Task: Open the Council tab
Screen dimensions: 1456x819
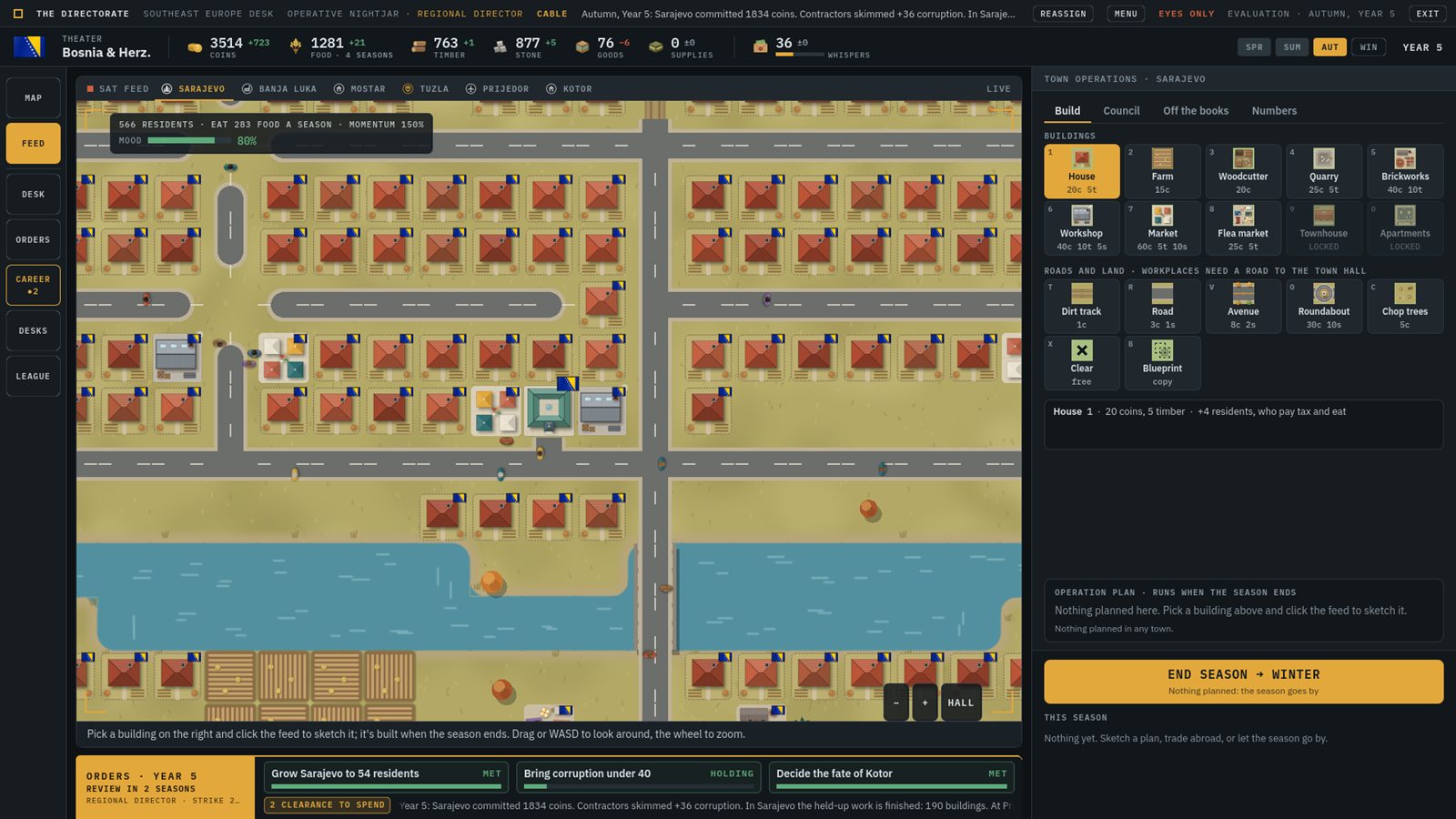Action: [x=1121, y=111]
